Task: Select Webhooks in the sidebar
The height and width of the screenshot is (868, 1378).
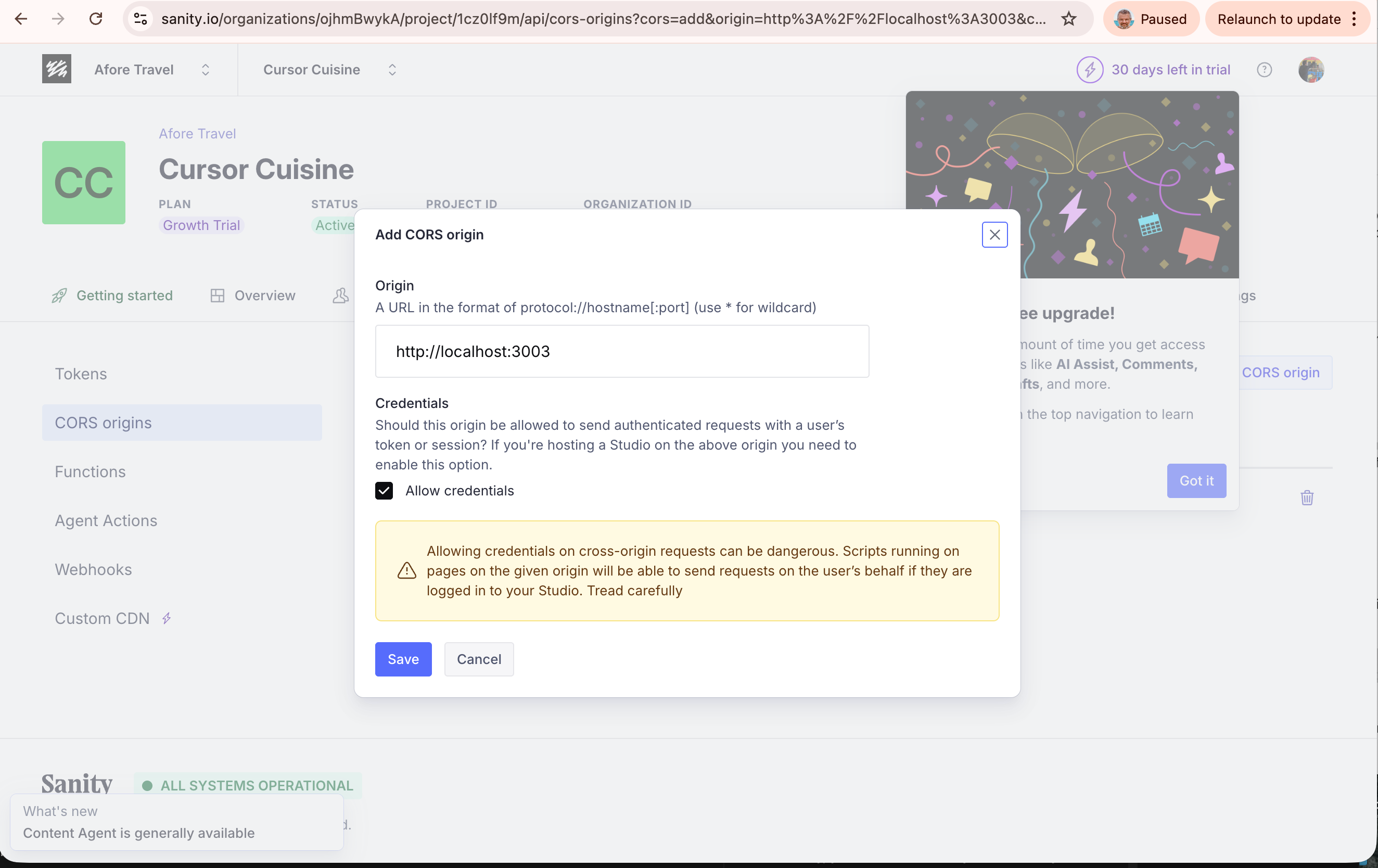Action: click(93, 569)
